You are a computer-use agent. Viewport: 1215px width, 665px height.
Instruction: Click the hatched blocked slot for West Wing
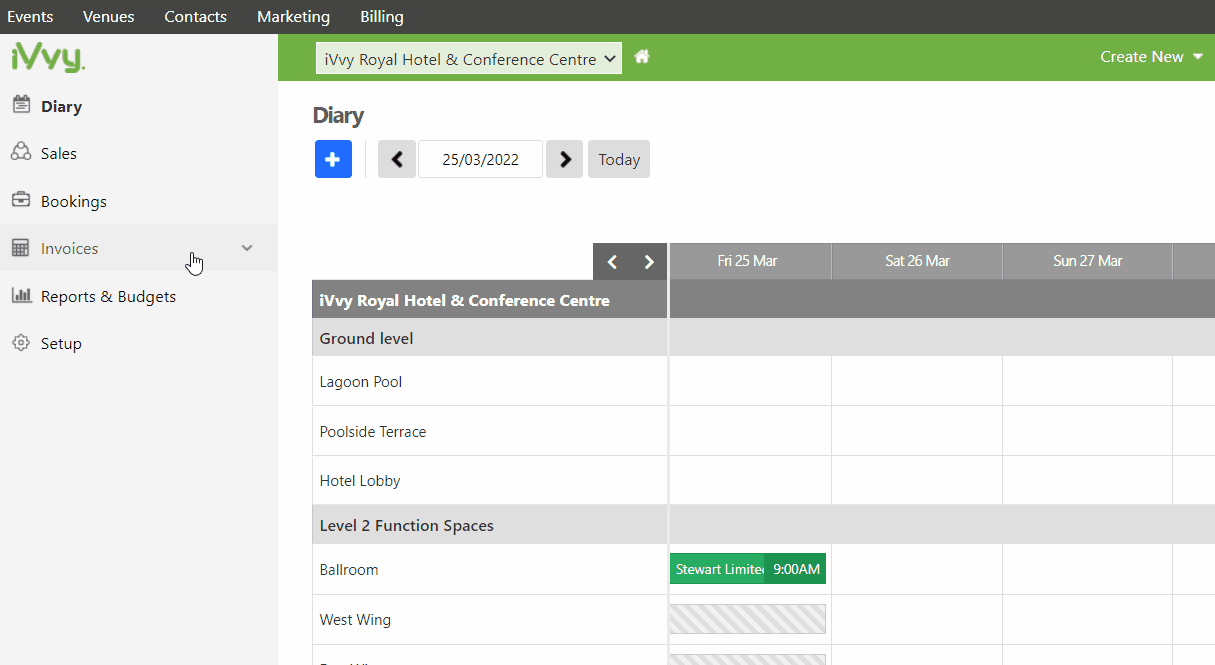point(748,619)
